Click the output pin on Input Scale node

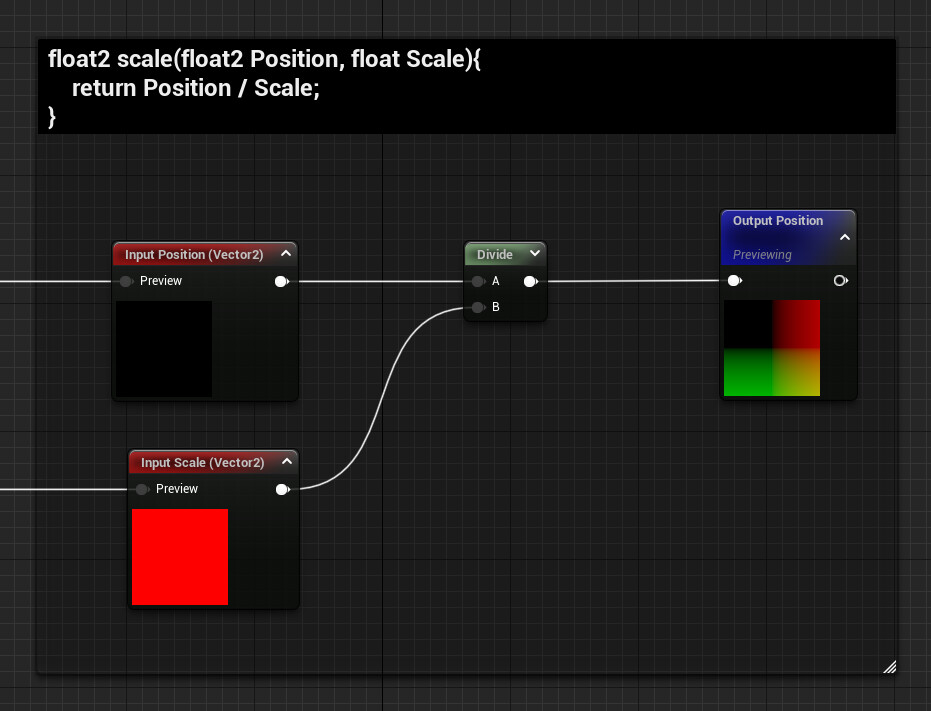282,489
